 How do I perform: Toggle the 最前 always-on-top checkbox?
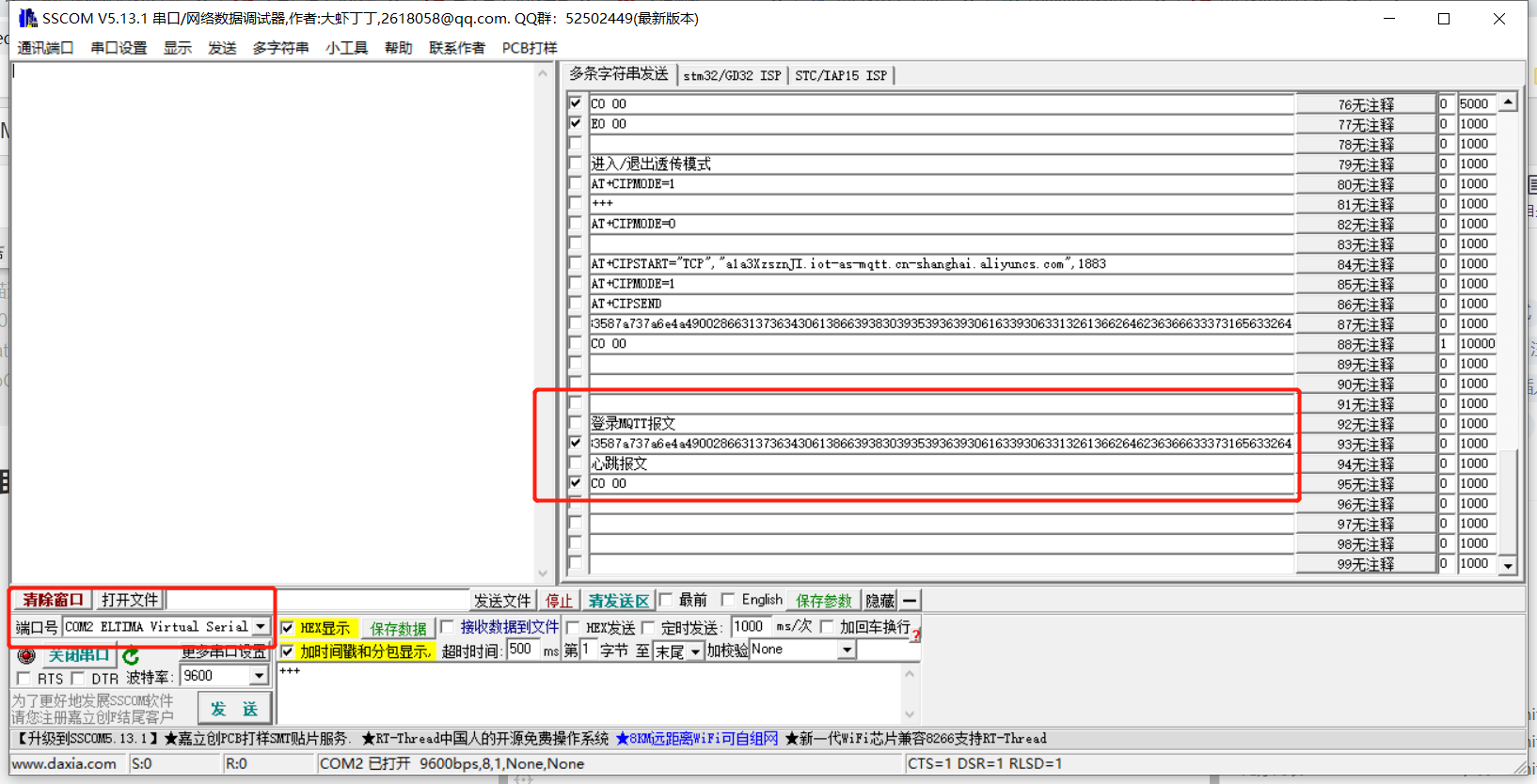click(x=666, y=600)
